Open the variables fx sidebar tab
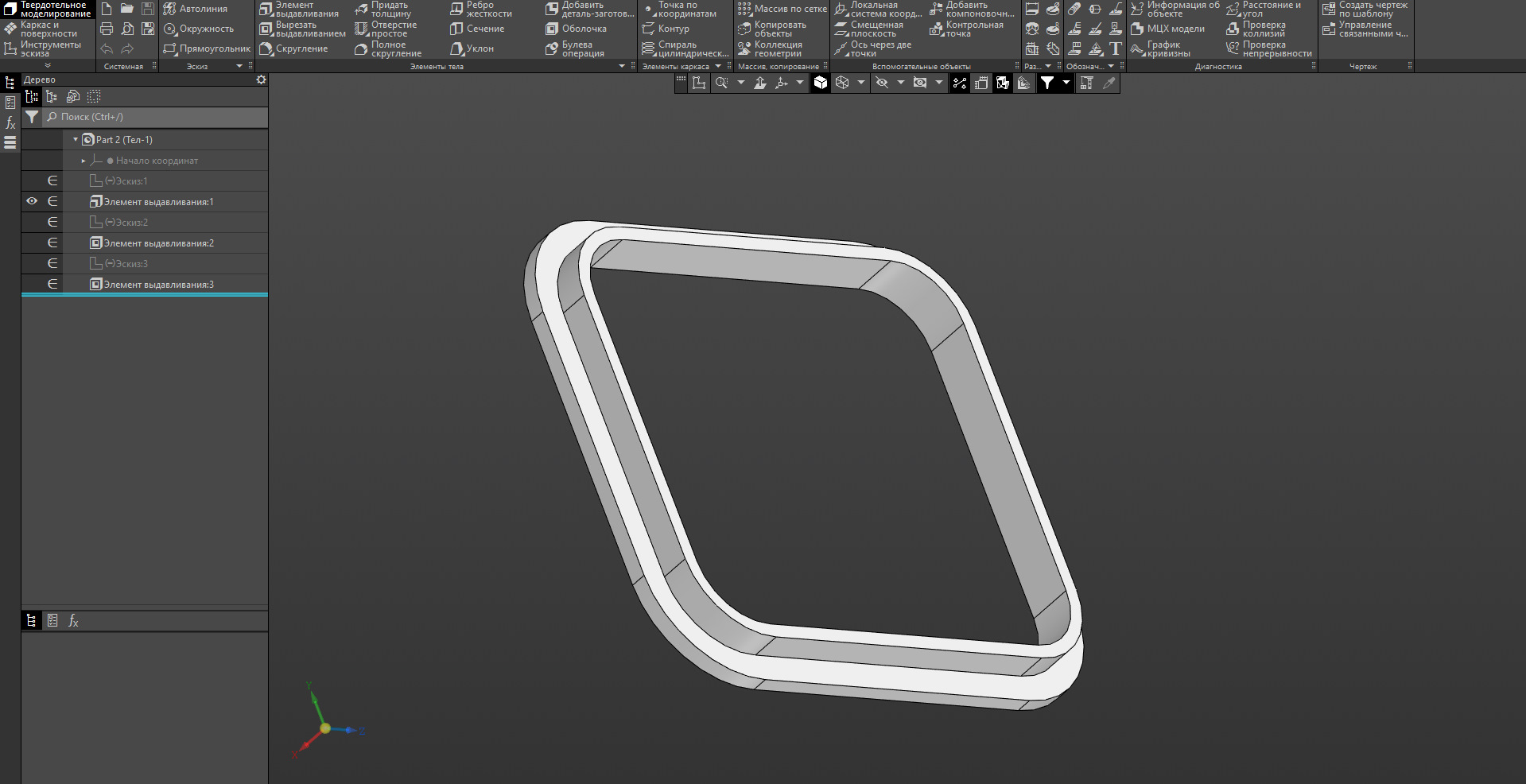1526x784 pixels. pos(10,122)
